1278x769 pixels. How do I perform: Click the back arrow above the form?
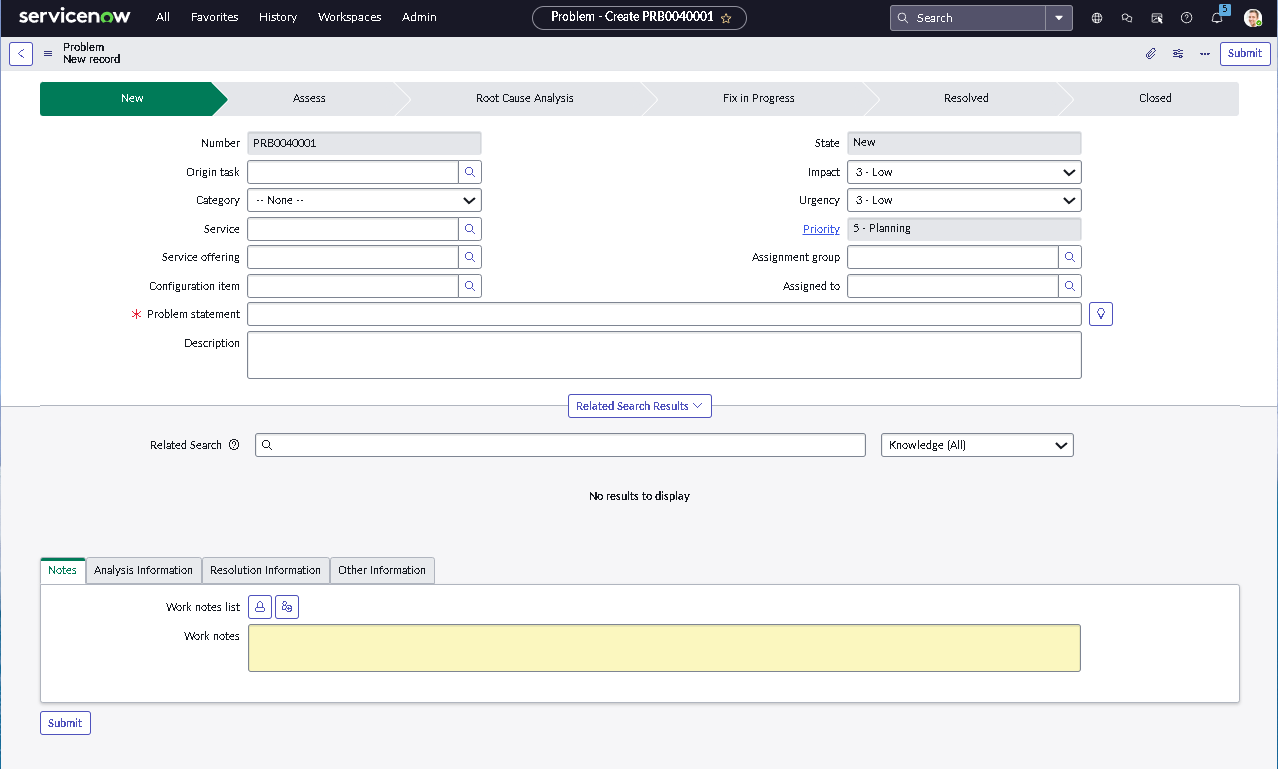click(x=20, y=53)
